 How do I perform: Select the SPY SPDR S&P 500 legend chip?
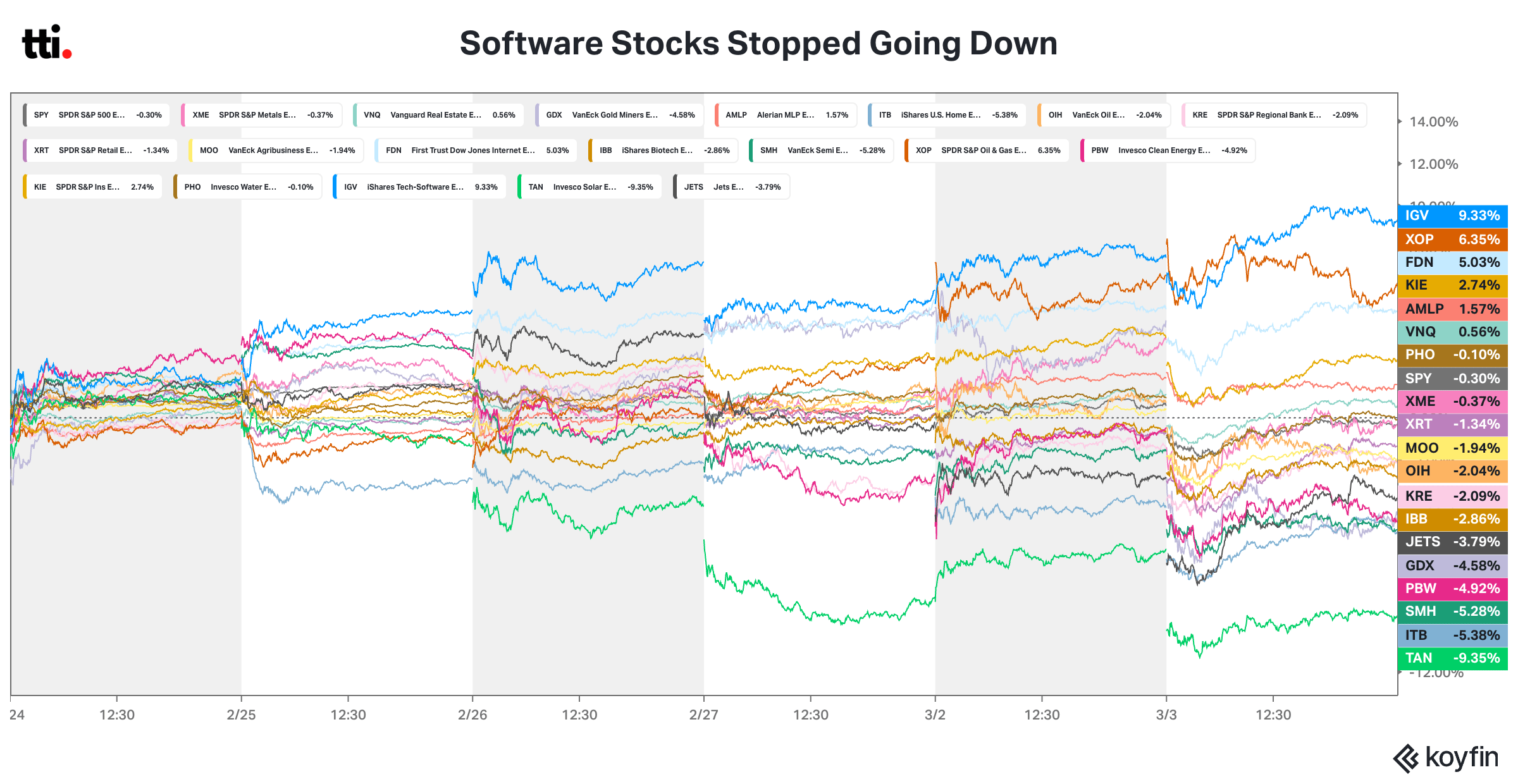coord(97,115)
